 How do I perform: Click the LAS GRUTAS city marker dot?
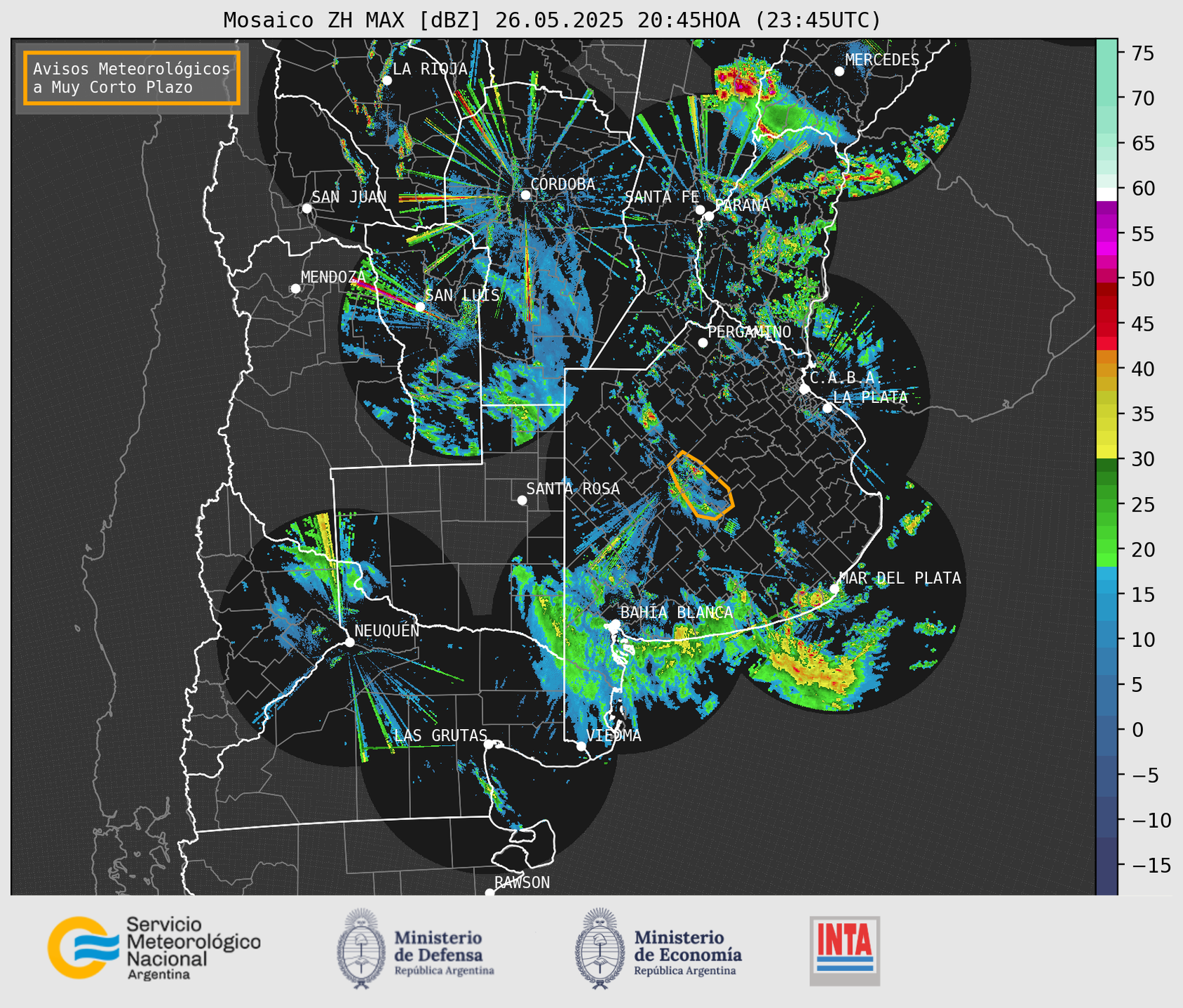coord(489,744)
